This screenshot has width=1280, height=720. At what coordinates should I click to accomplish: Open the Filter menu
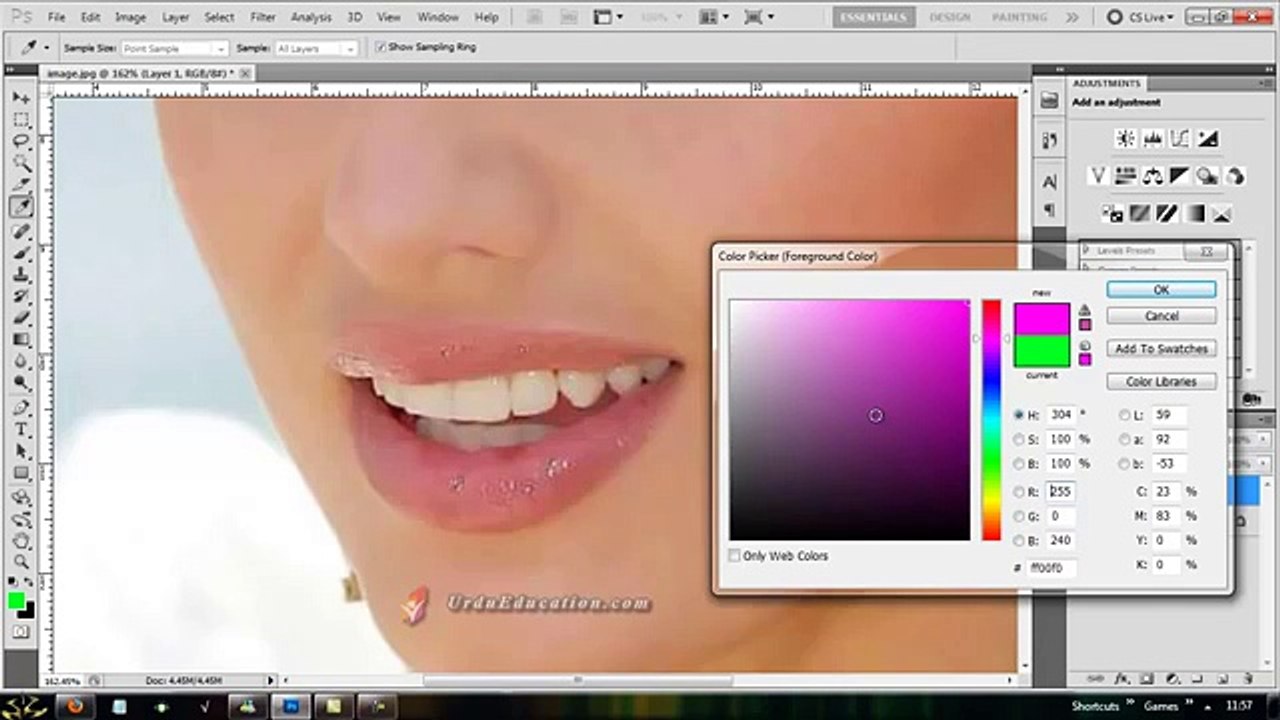point(263,17)
